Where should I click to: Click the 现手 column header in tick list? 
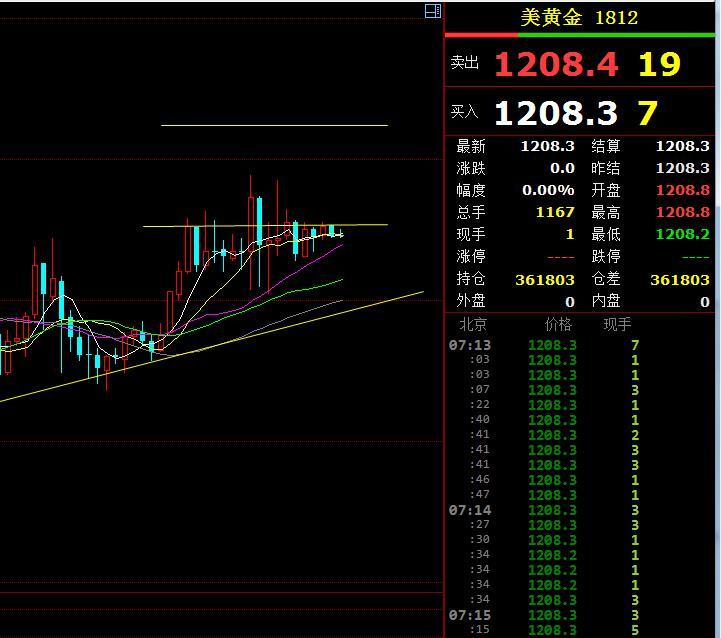click(617, 324)
